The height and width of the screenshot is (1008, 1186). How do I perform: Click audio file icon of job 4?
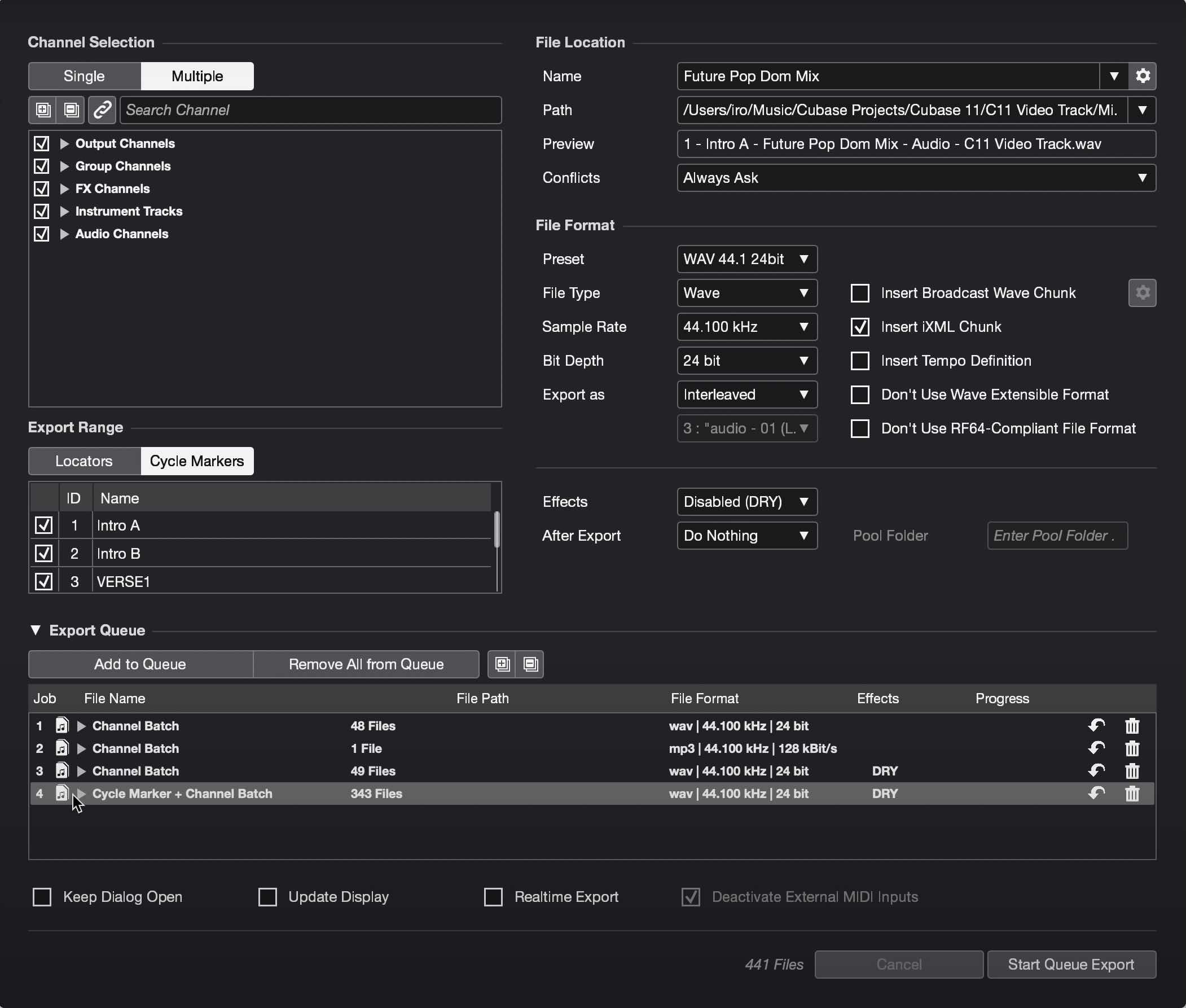62,793
